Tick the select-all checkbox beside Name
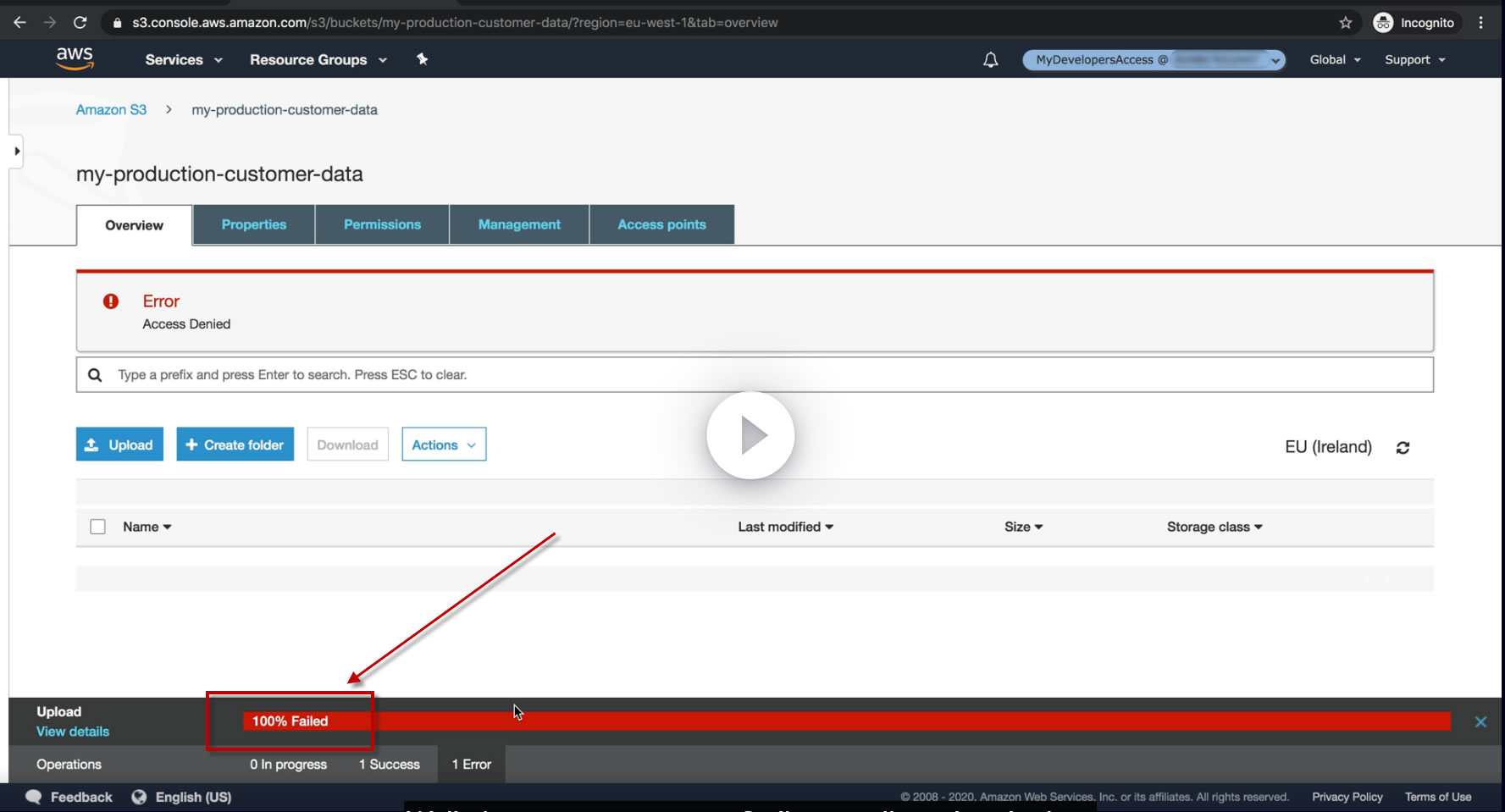The width and height of the screenshot is (1505, 812). [x=98, y=527]
